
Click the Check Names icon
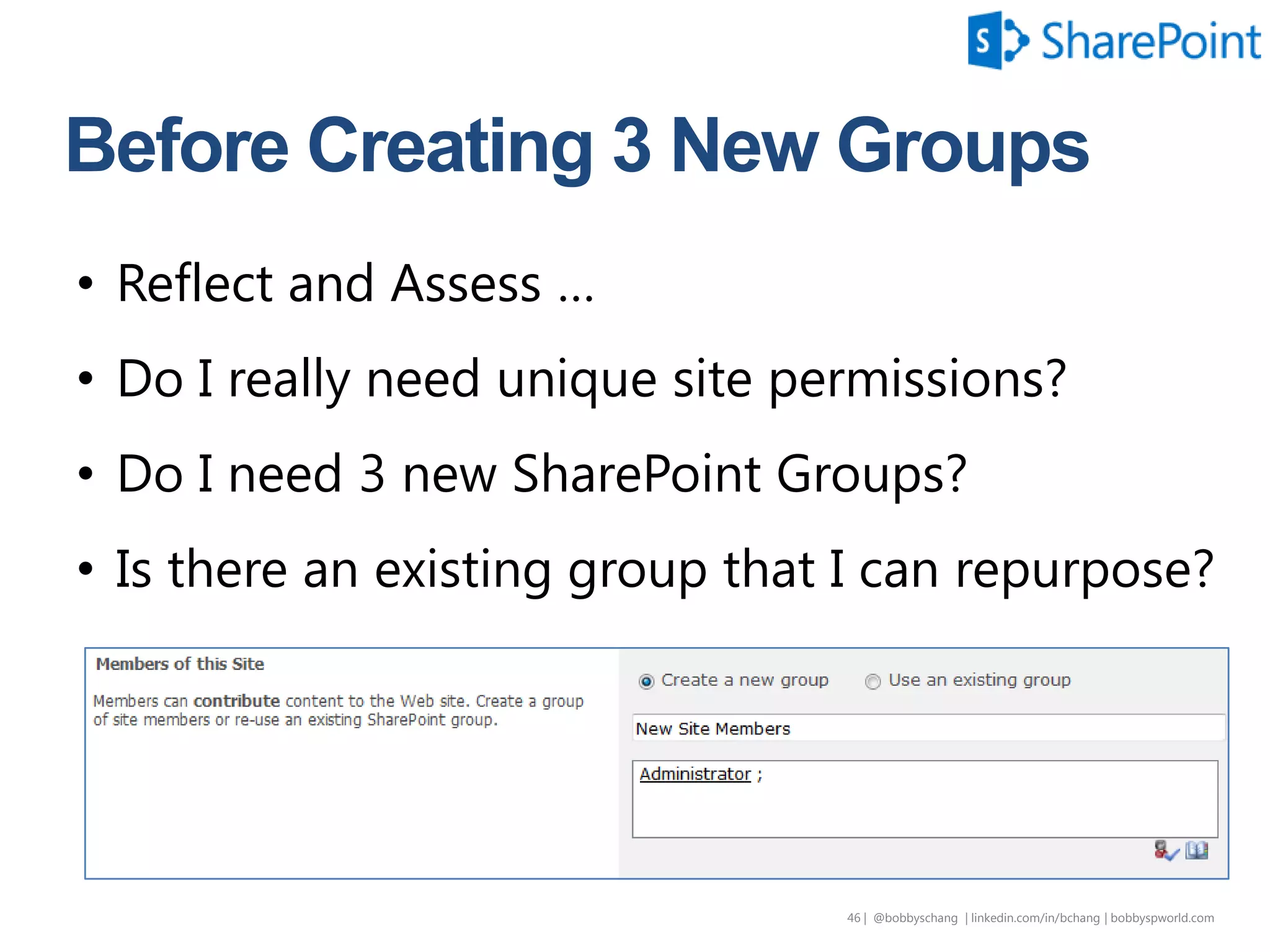[1166, 850]
